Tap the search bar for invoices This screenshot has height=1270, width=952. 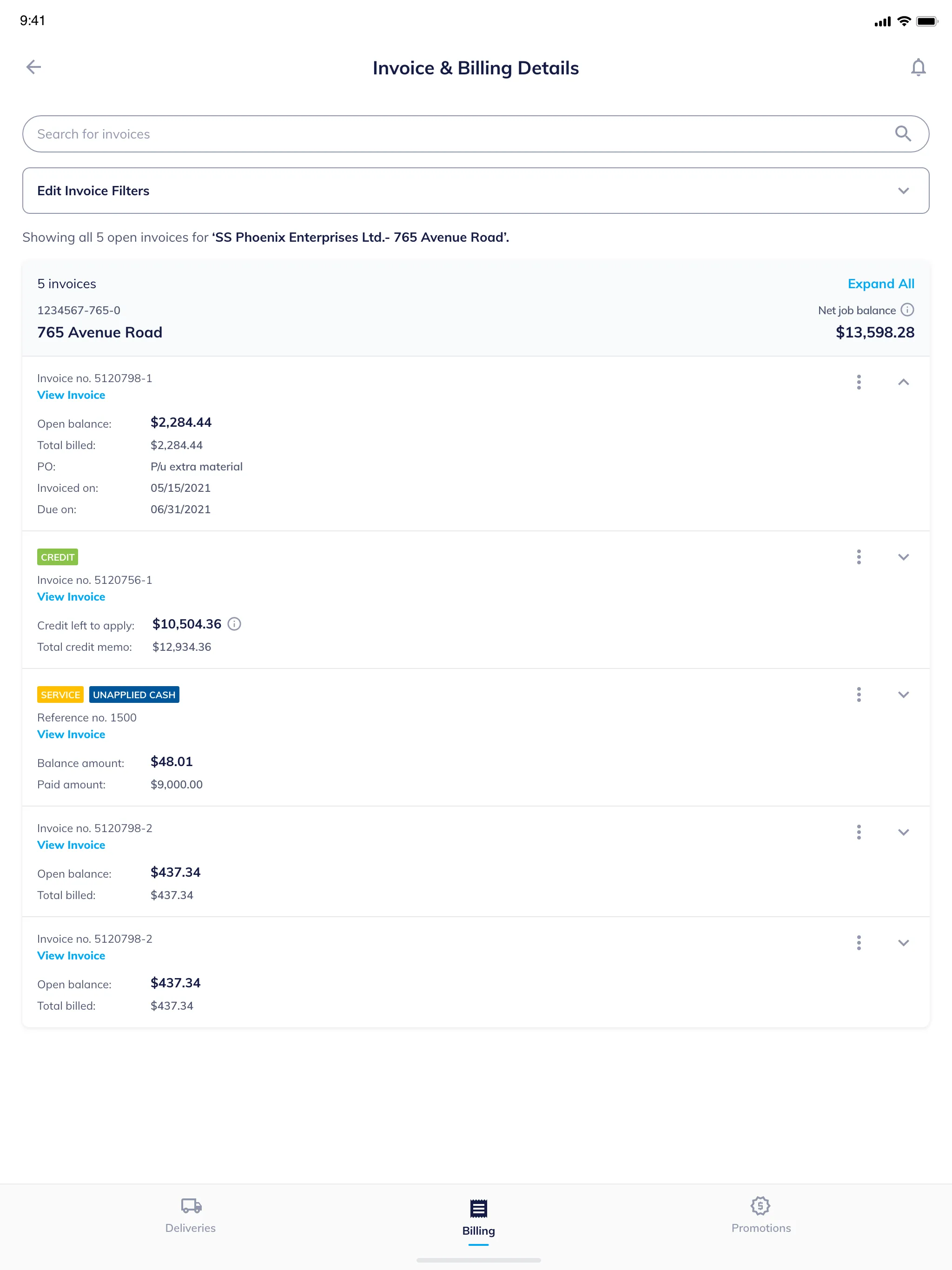pos(476,134)
